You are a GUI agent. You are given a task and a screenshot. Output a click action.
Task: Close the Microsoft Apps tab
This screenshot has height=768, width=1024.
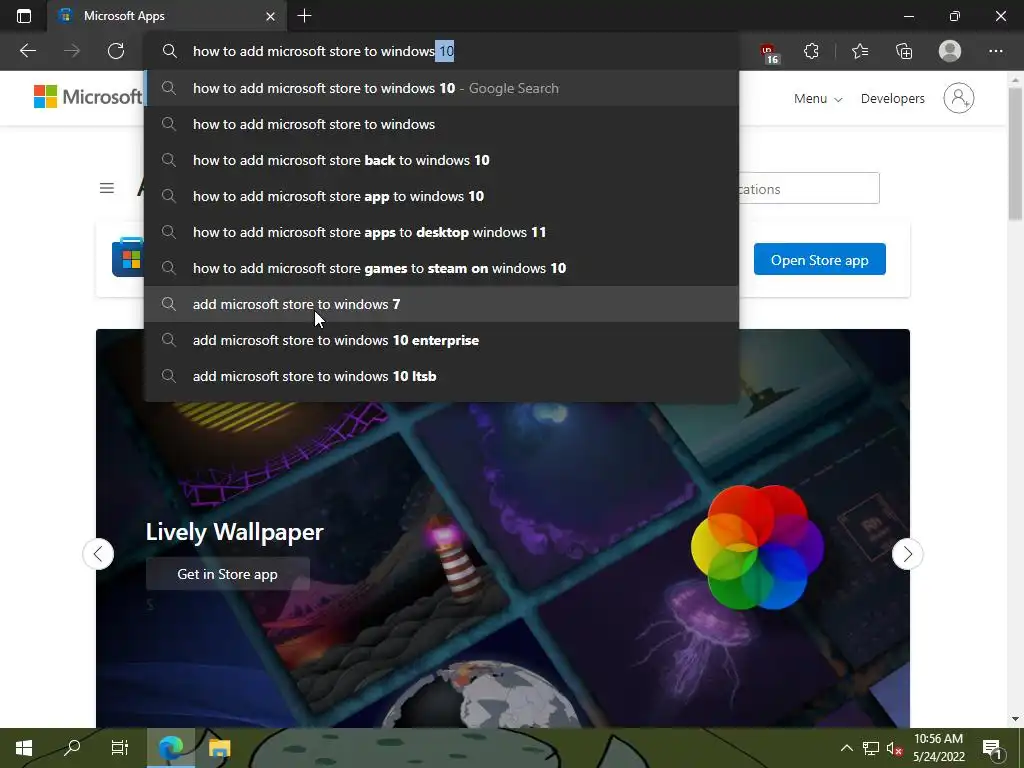pyautogui.click(x=270, y=16)
